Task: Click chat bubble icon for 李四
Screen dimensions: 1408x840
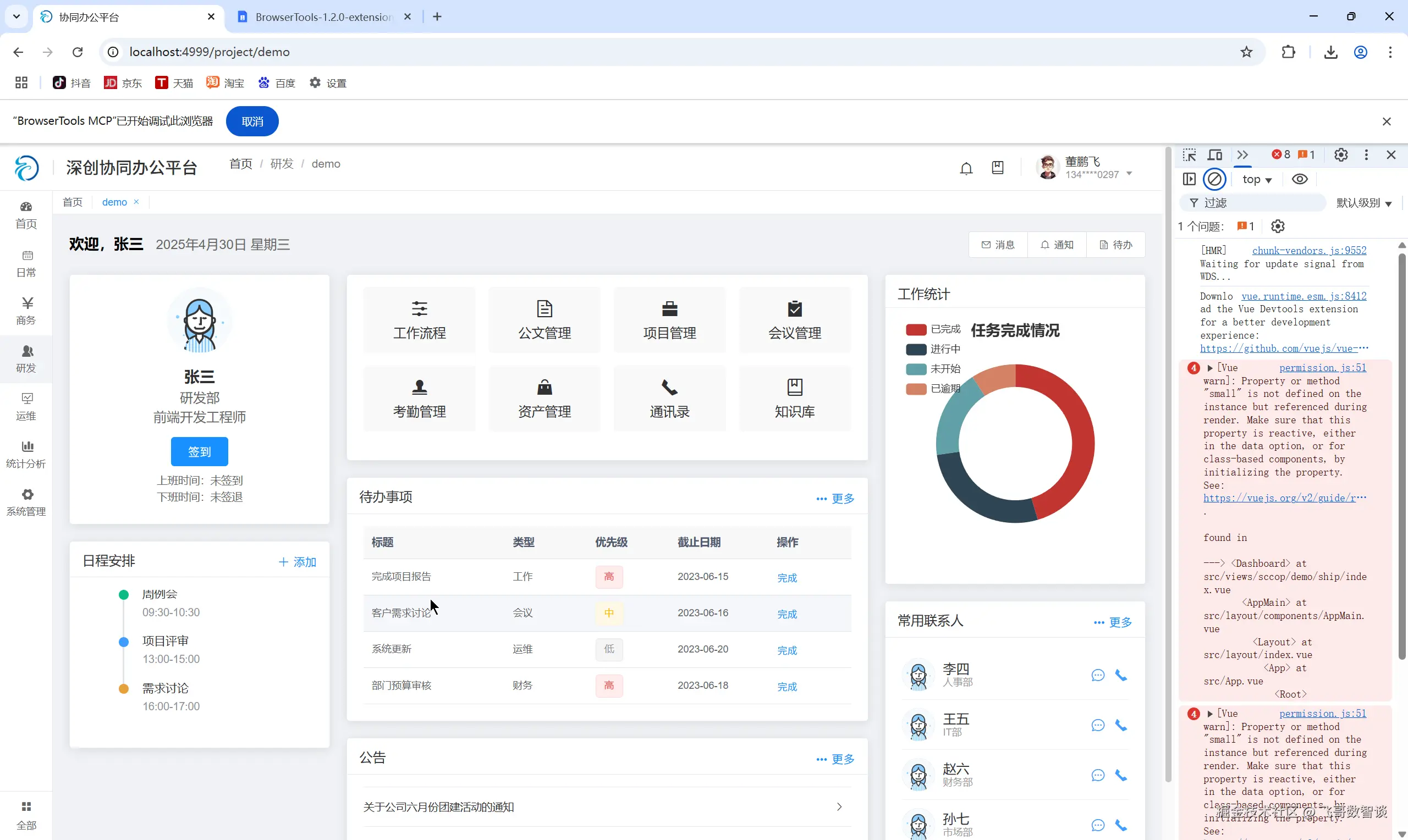Action: click(1097, 675)
